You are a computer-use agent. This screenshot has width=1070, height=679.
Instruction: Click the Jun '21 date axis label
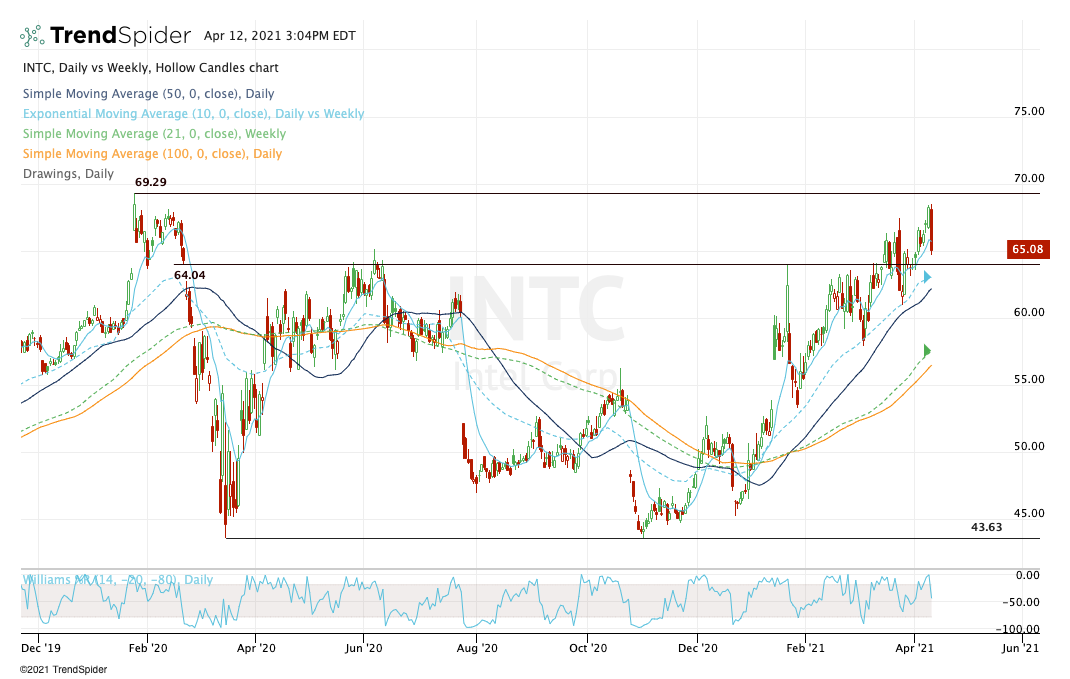1021,648
